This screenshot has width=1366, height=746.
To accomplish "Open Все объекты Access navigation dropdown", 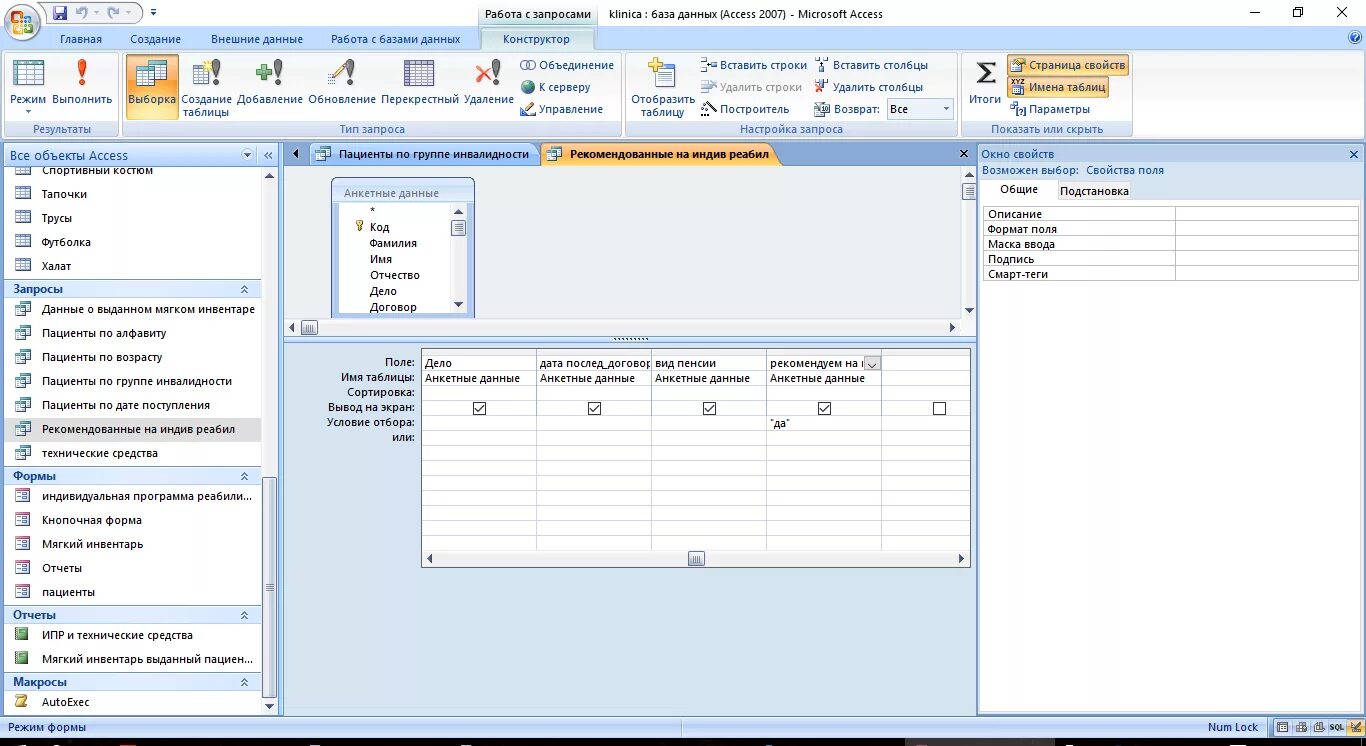I will pyautogui.click(x=248, y=155).
